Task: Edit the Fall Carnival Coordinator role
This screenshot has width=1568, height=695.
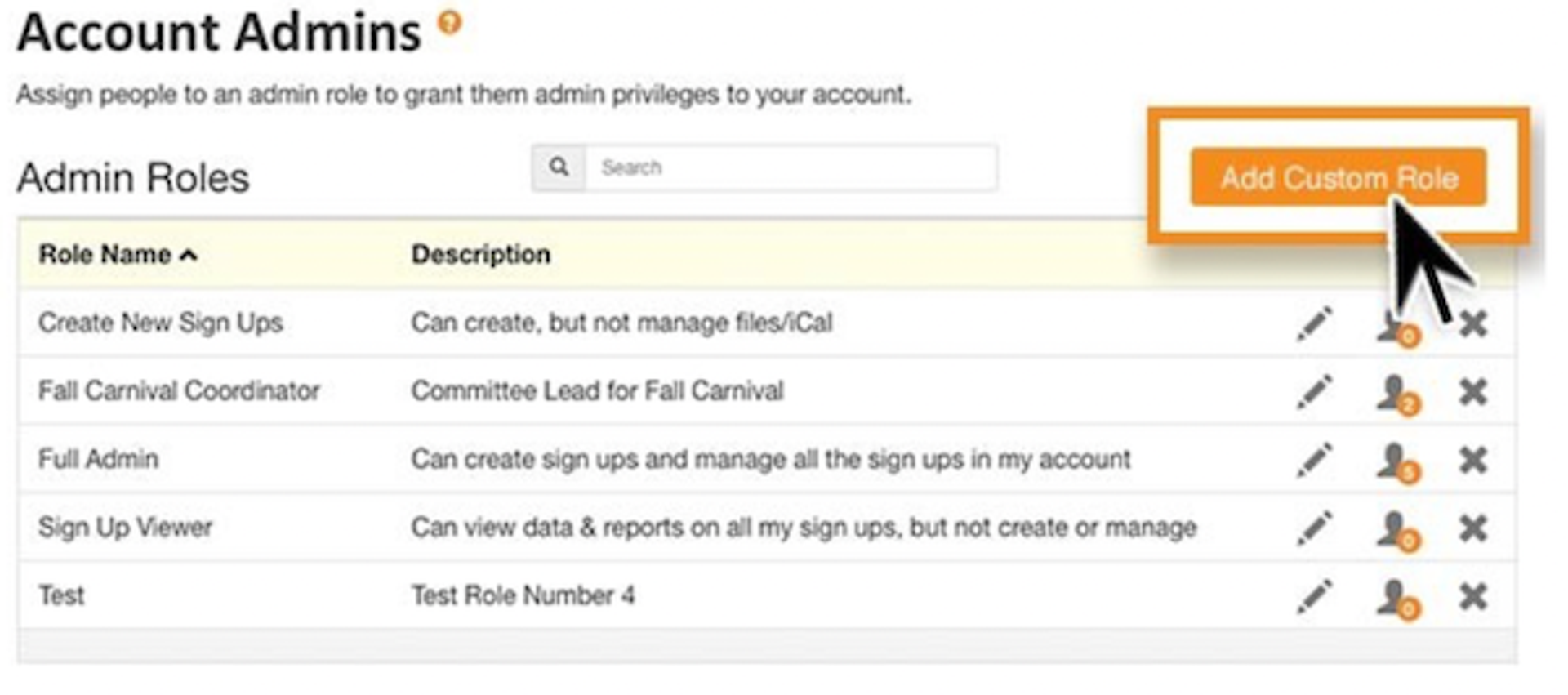Action: pyautogui.click(x=1315, y=392)
